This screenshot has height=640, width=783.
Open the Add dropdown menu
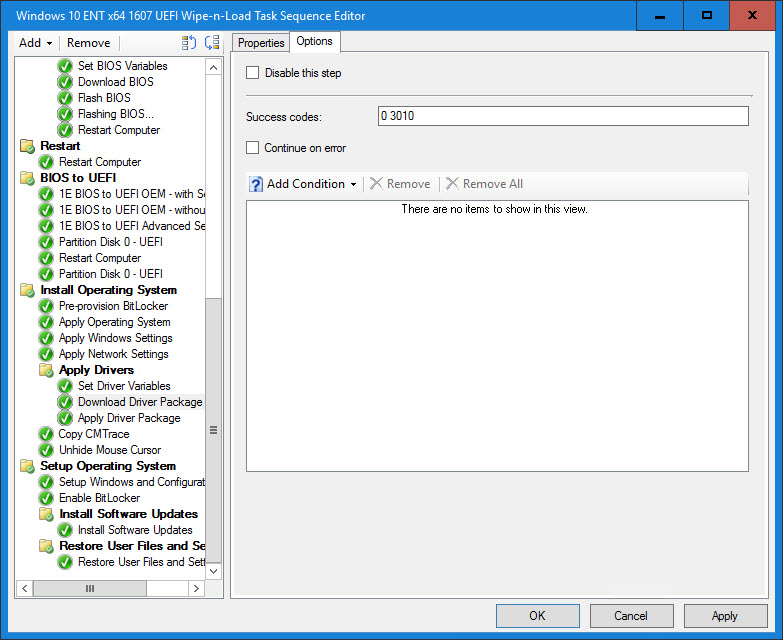pos(36,43)
